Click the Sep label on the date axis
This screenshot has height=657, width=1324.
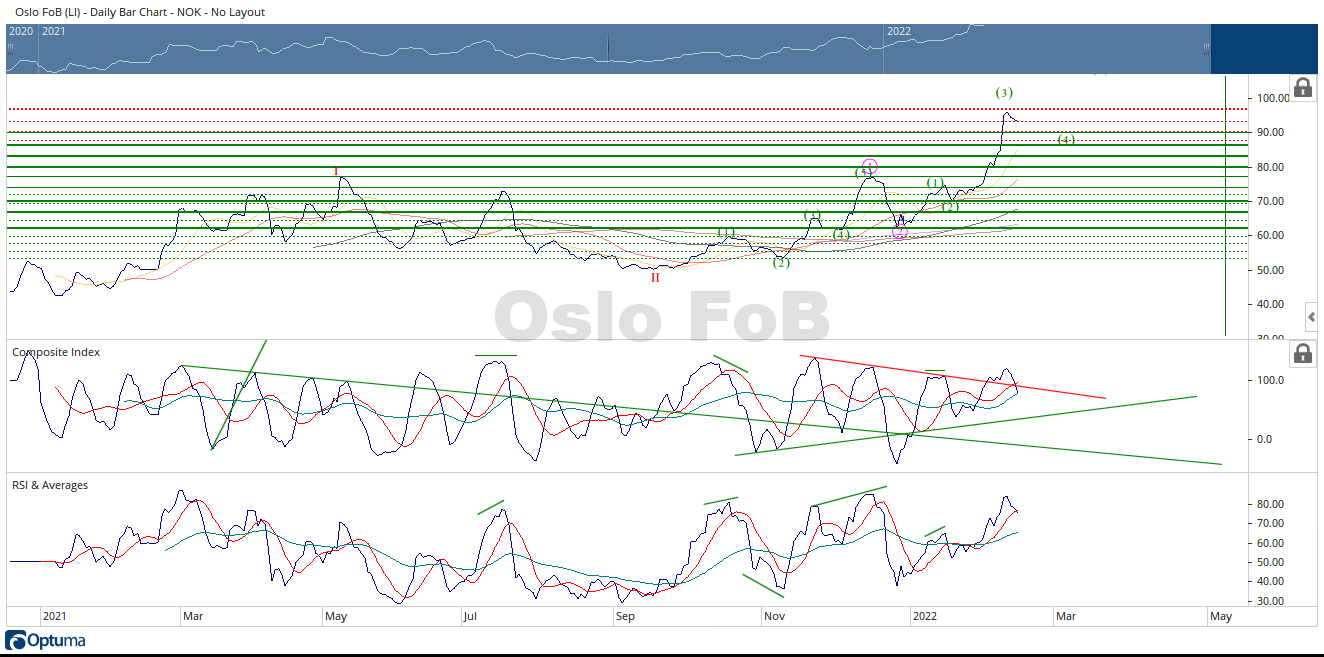[625, 616]
